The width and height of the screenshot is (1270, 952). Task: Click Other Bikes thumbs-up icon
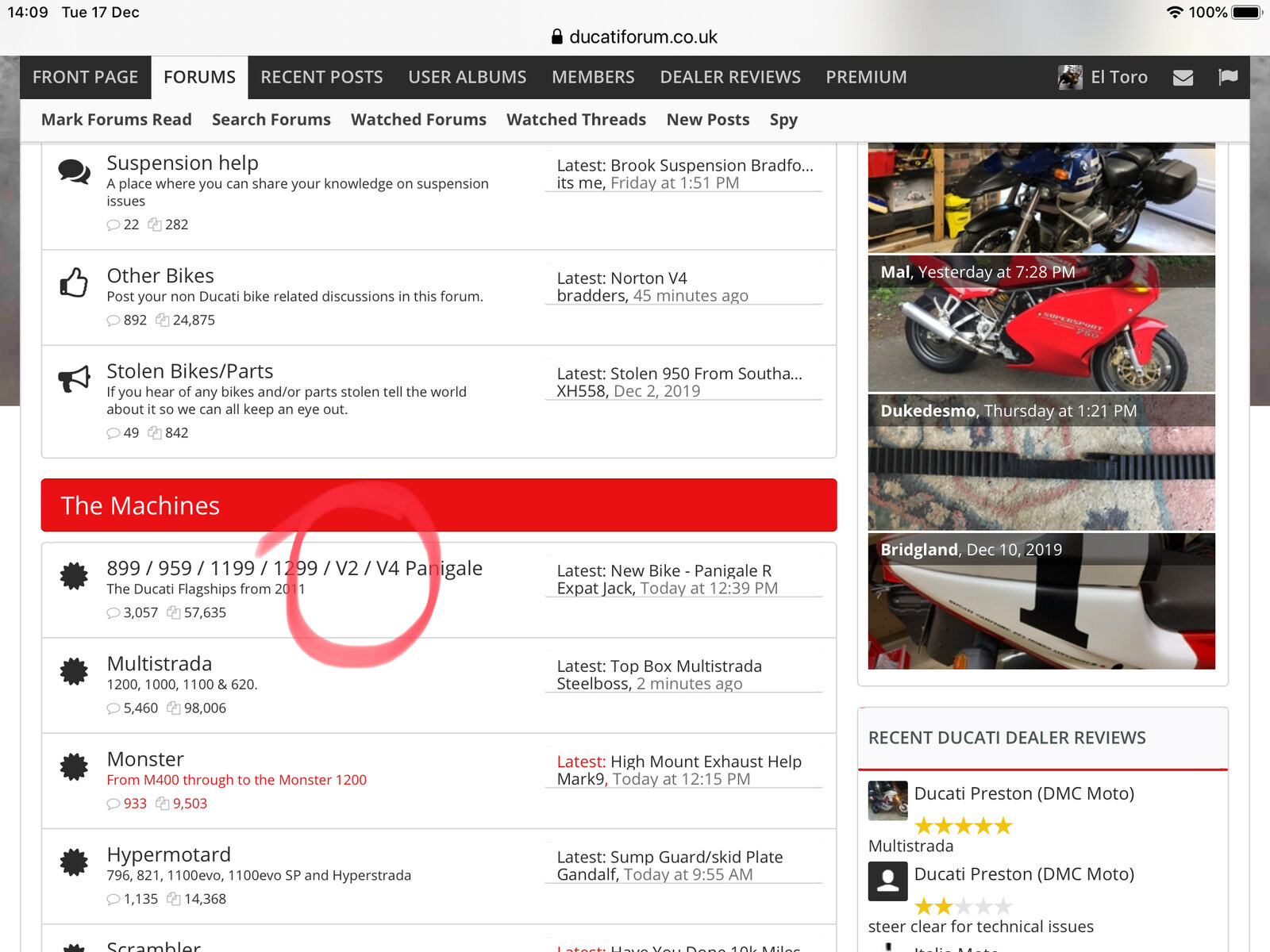click(74, 282)
